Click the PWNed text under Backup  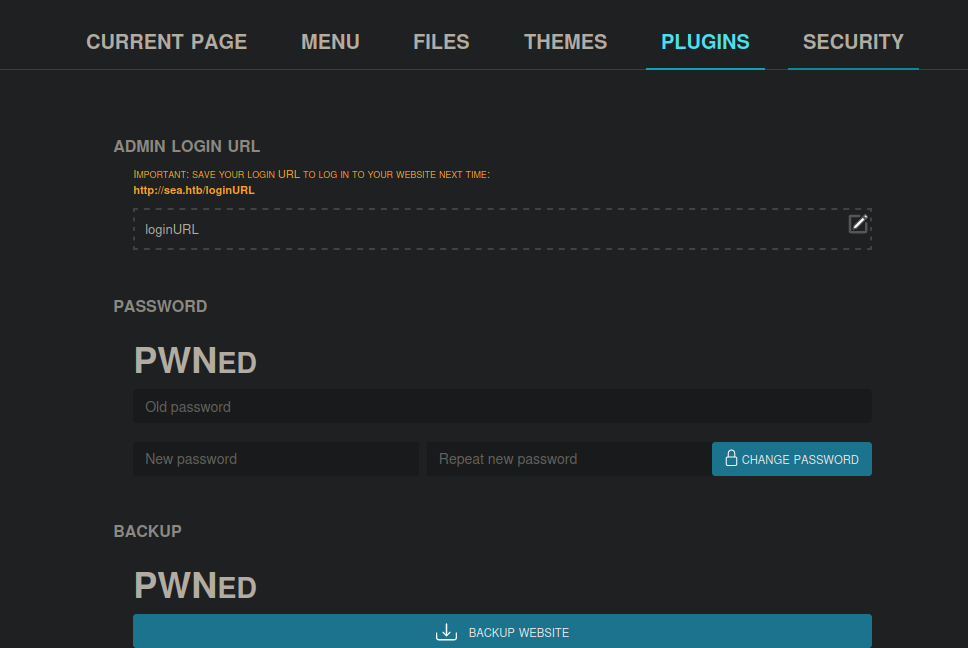click(x=196, y=585)
